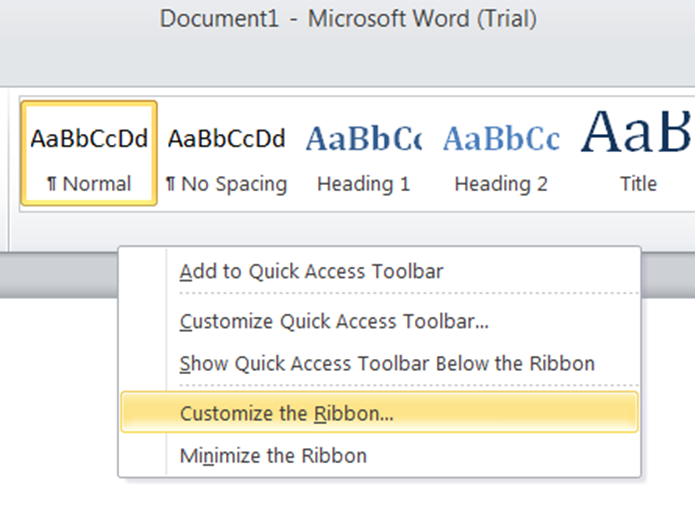
Task: Click the large AaB Title preview text
Action: pyautogui.click(x=636, y=132)
